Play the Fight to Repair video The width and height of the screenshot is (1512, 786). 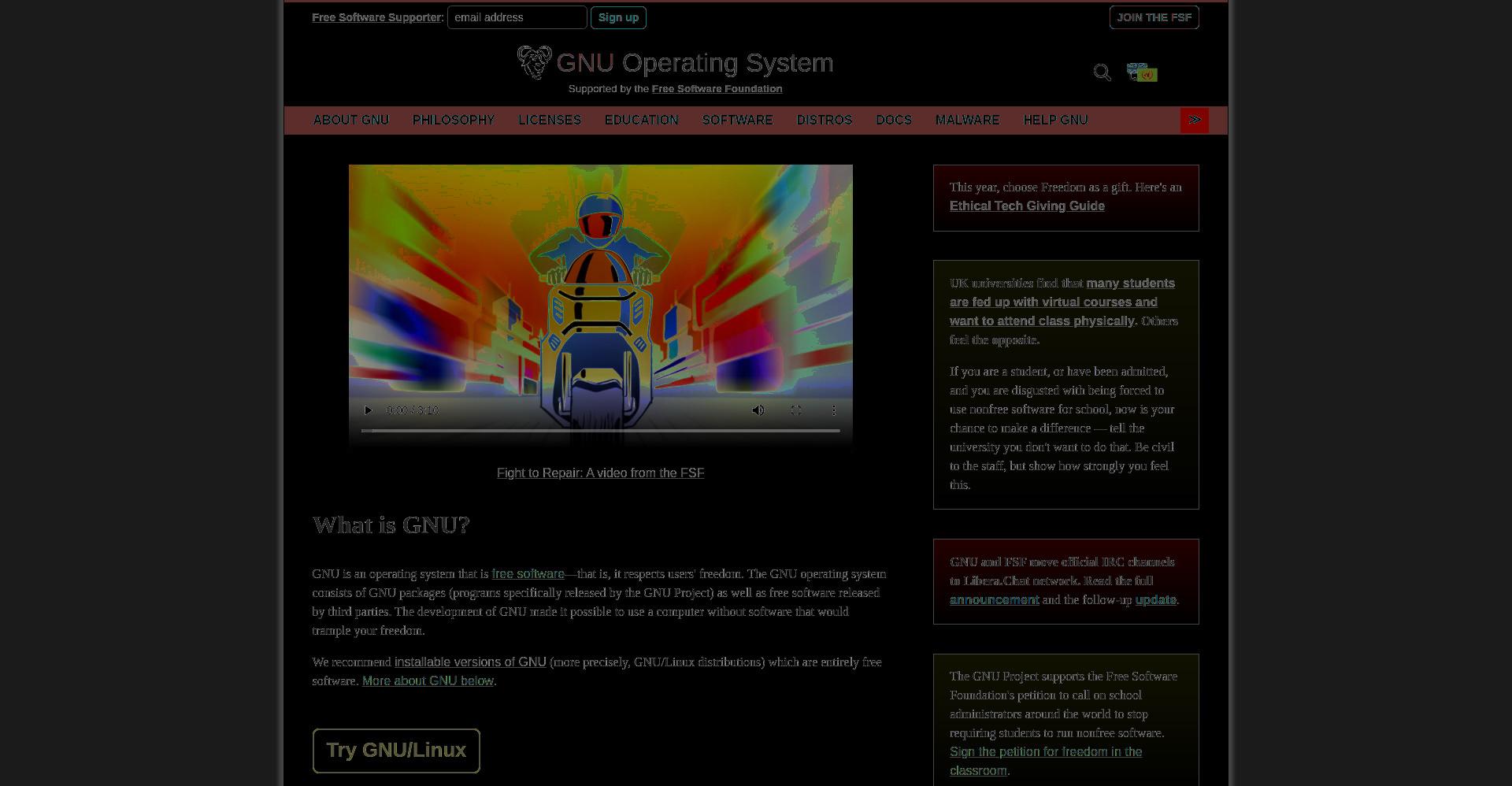pos(368,410)
